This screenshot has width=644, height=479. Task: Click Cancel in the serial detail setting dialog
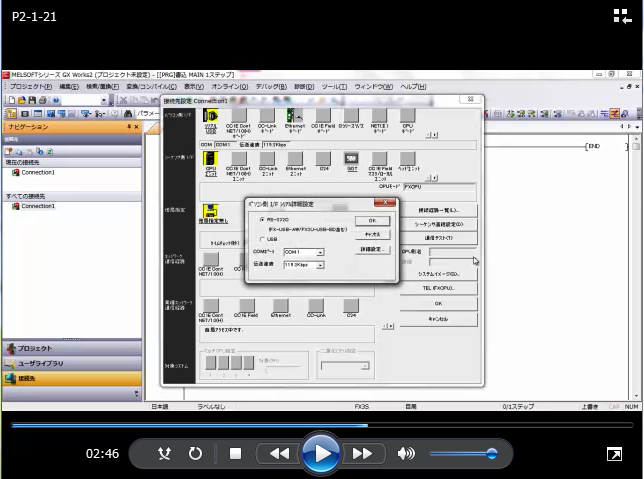tap(373, 234)
